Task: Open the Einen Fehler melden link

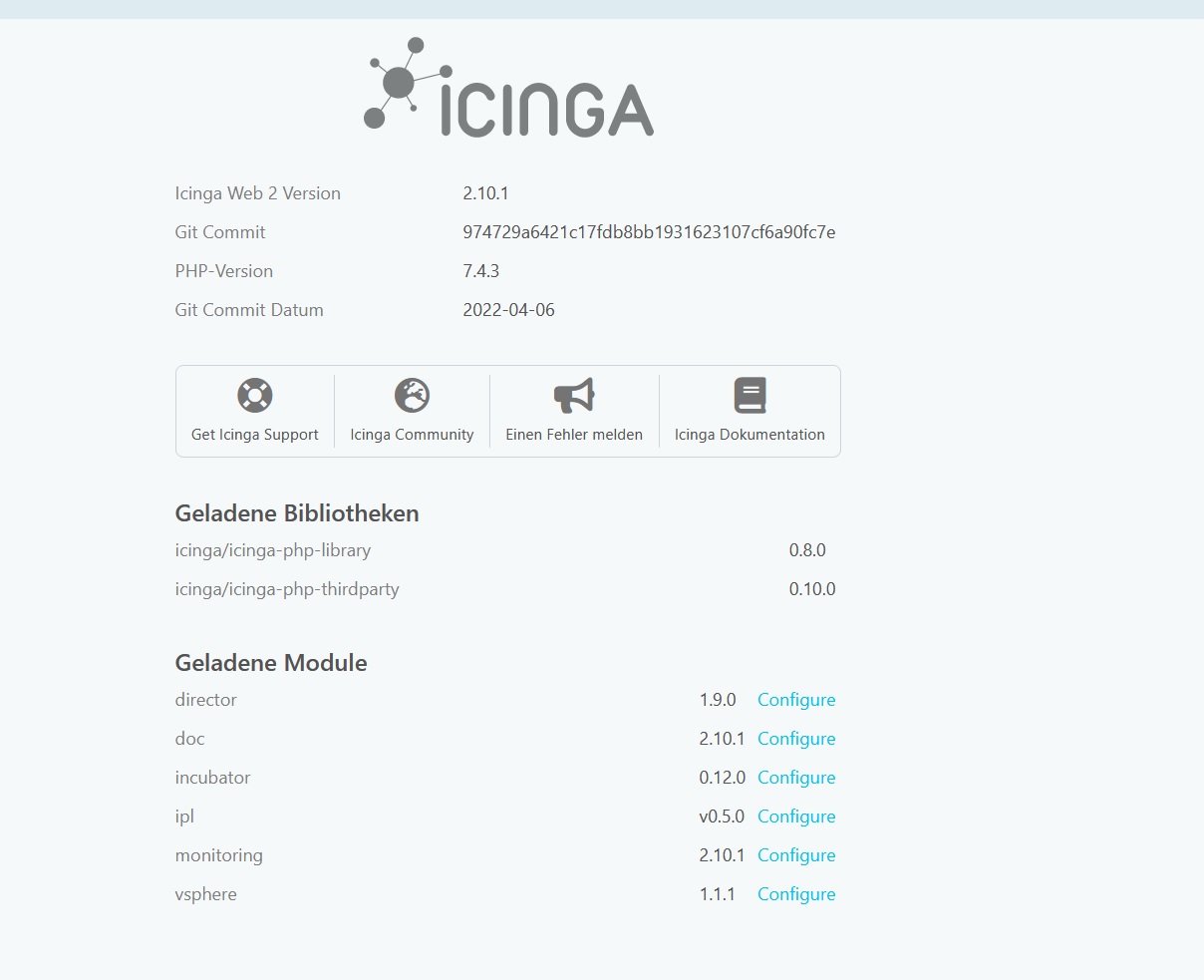Action: pos(574,435)
